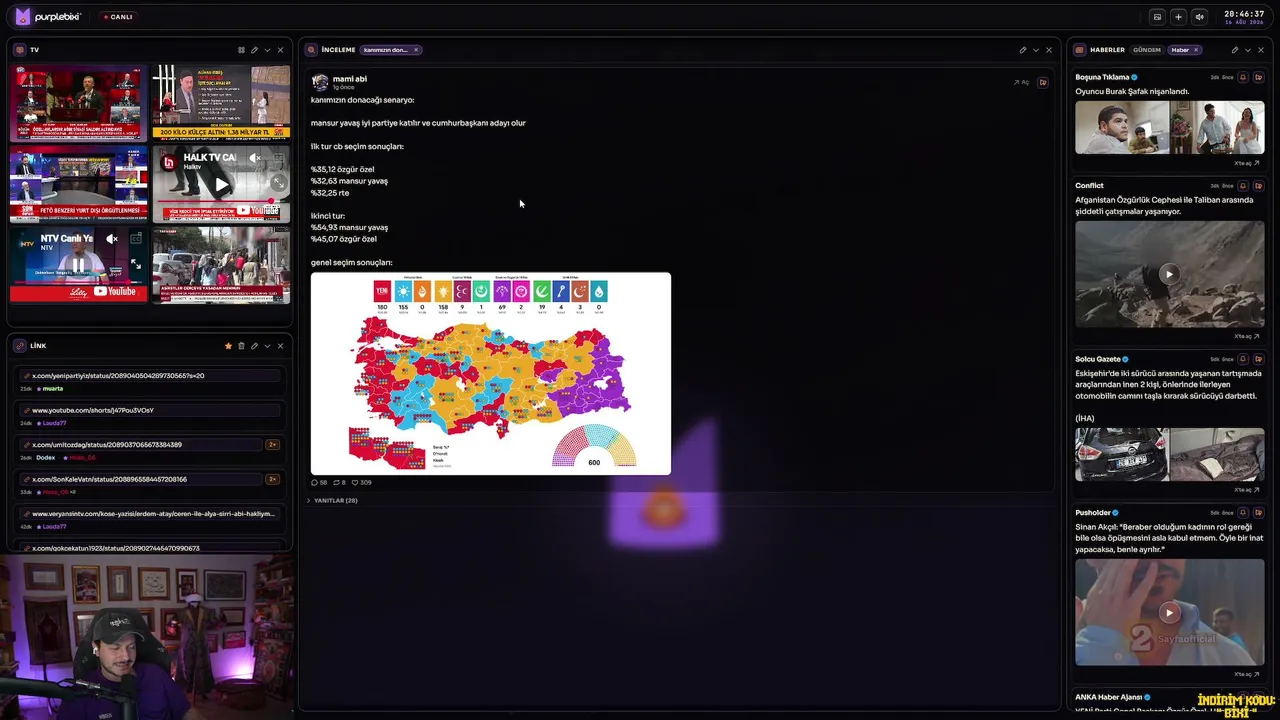Click the İNCELEME panel magnifier icon

(x=312, y=50)
